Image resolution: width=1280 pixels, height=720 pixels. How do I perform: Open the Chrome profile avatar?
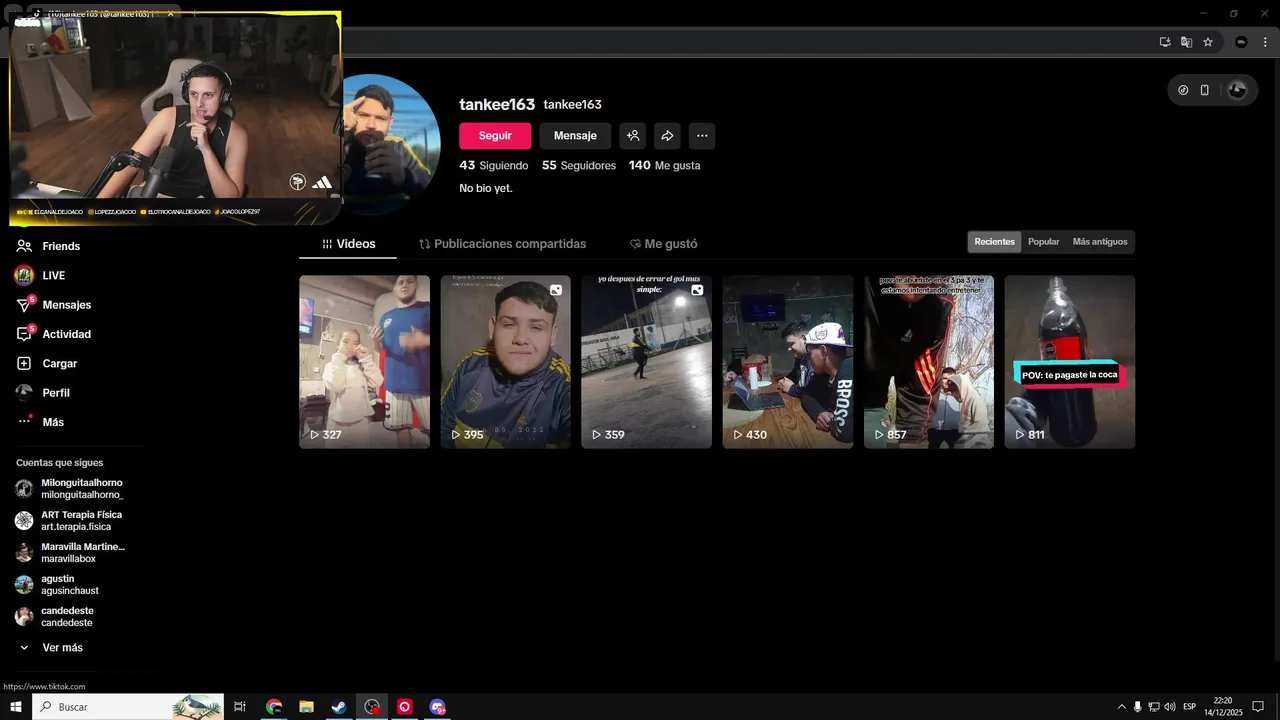[1241, 42]
